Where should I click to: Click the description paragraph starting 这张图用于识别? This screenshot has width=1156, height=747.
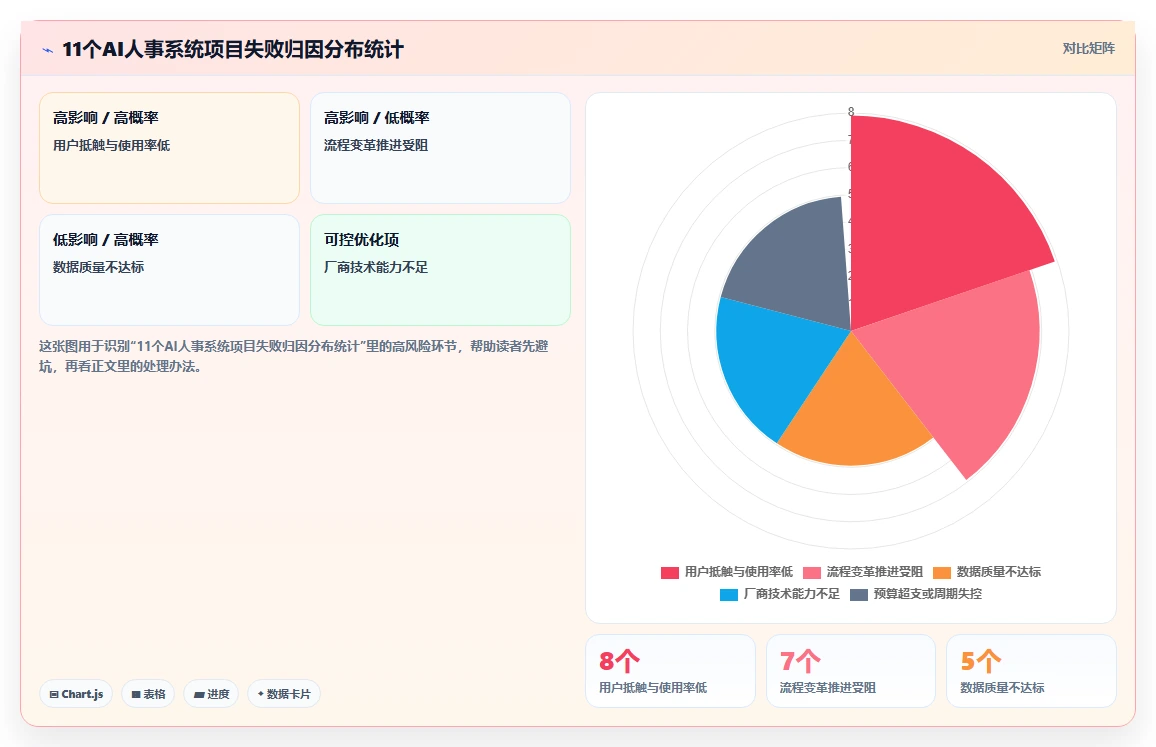click(293, 356)
